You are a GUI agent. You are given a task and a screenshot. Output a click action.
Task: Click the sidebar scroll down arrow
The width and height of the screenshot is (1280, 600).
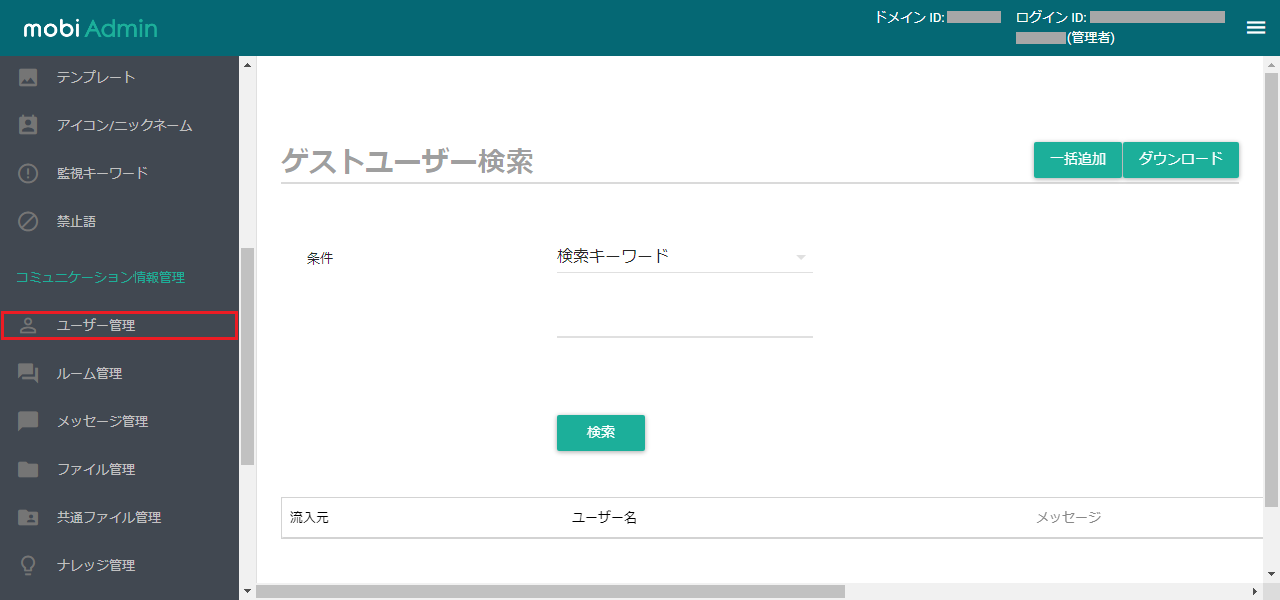[247, 592]
